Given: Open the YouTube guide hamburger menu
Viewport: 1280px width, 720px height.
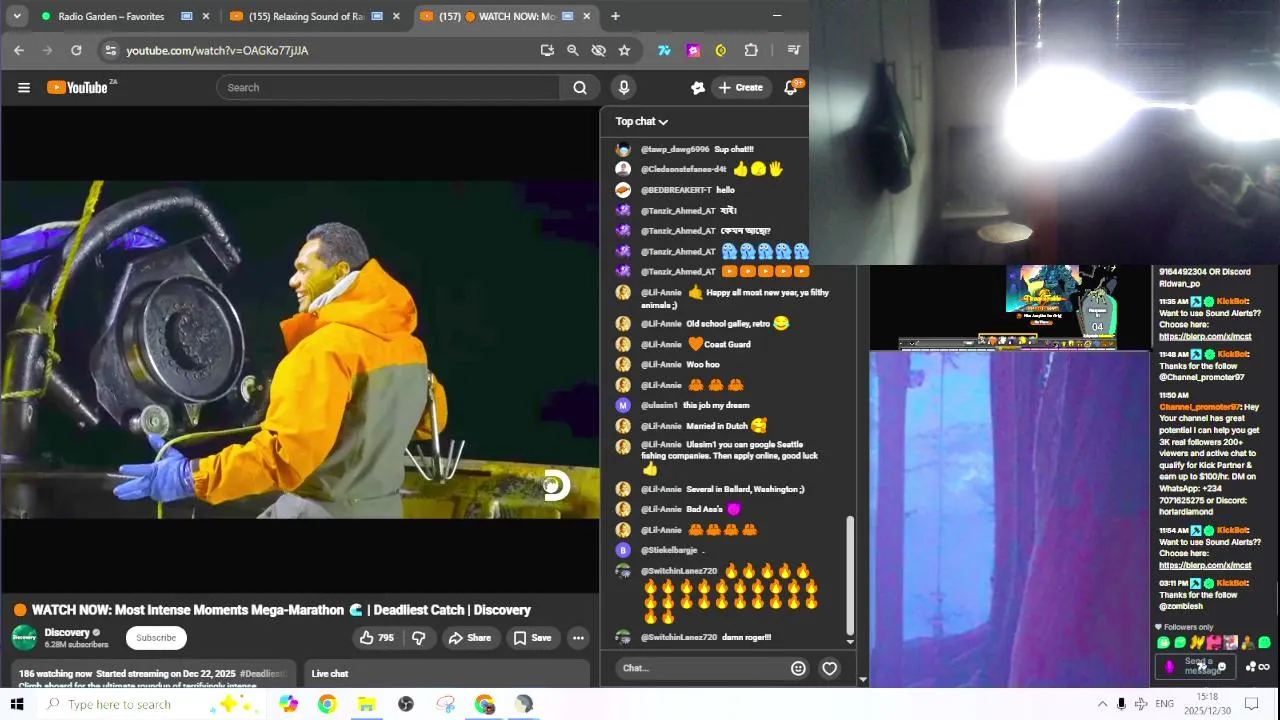Looking at the screenshot, I should [x=24, y=88].
